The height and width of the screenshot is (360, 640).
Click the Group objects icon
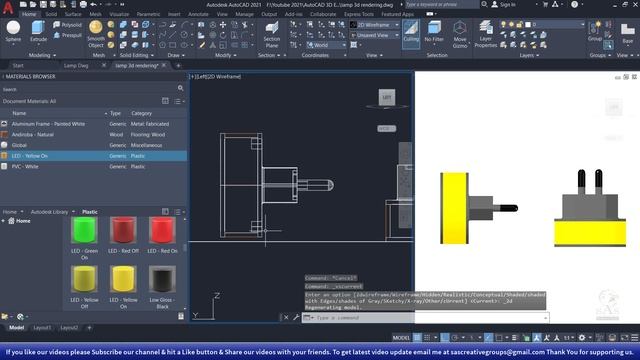[595, 31]
